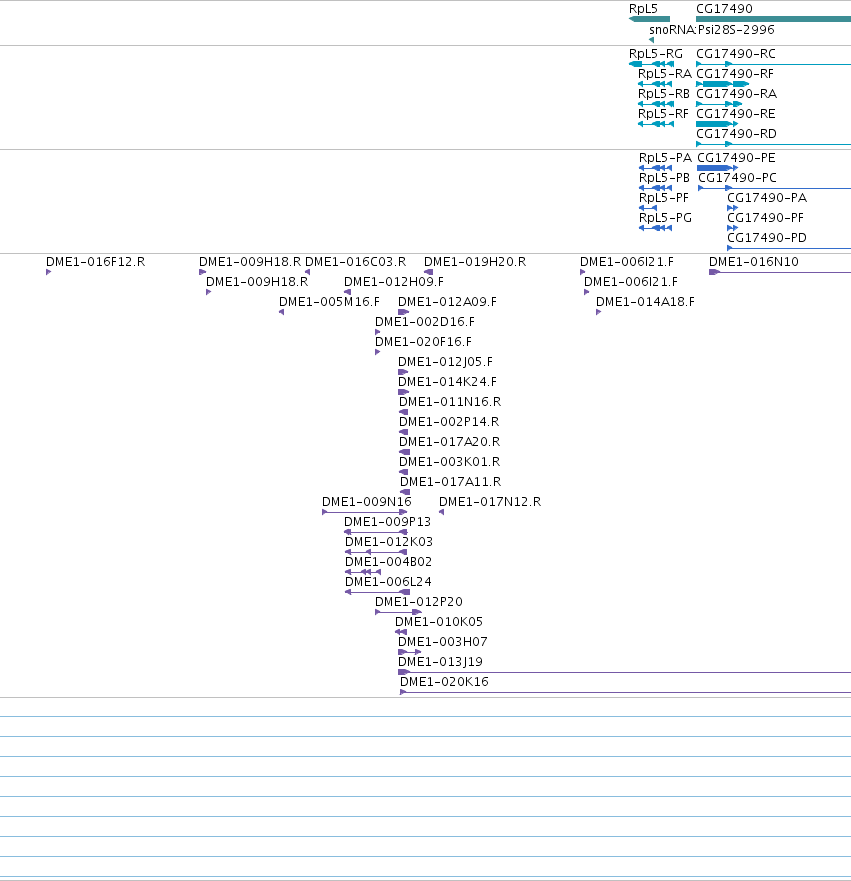Screen dimensions: 851x881
Task: Select DME1-005M16.F read label
Action: click(x=329, y=302)
